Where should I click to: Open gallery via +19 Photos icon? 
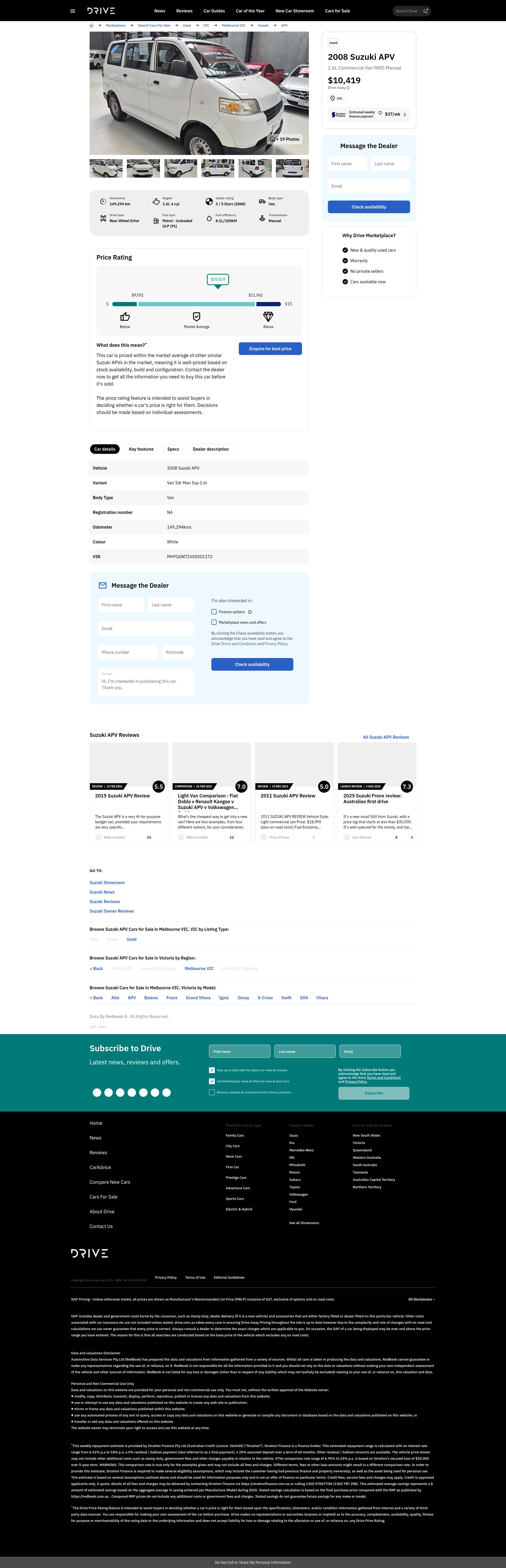[273, 139]
